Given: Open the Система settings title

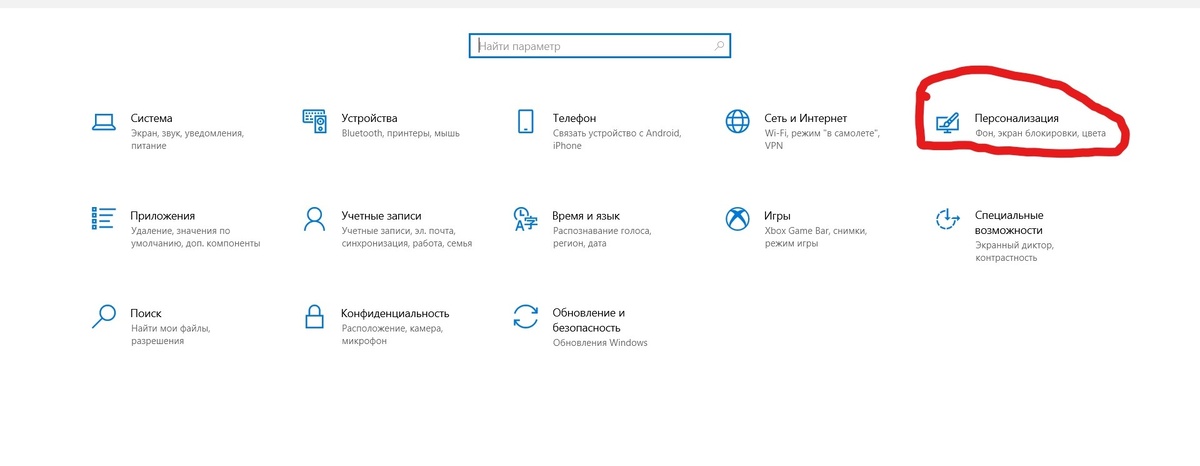Looking at the screenshot, I should [152, 118].
